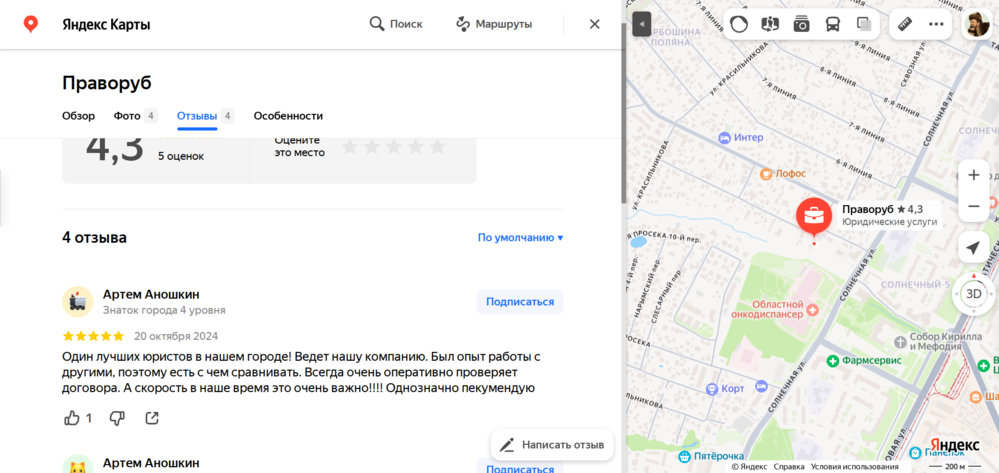Dislike the review with thumbs down
999x473 pixels.
[x=117, y=418]
